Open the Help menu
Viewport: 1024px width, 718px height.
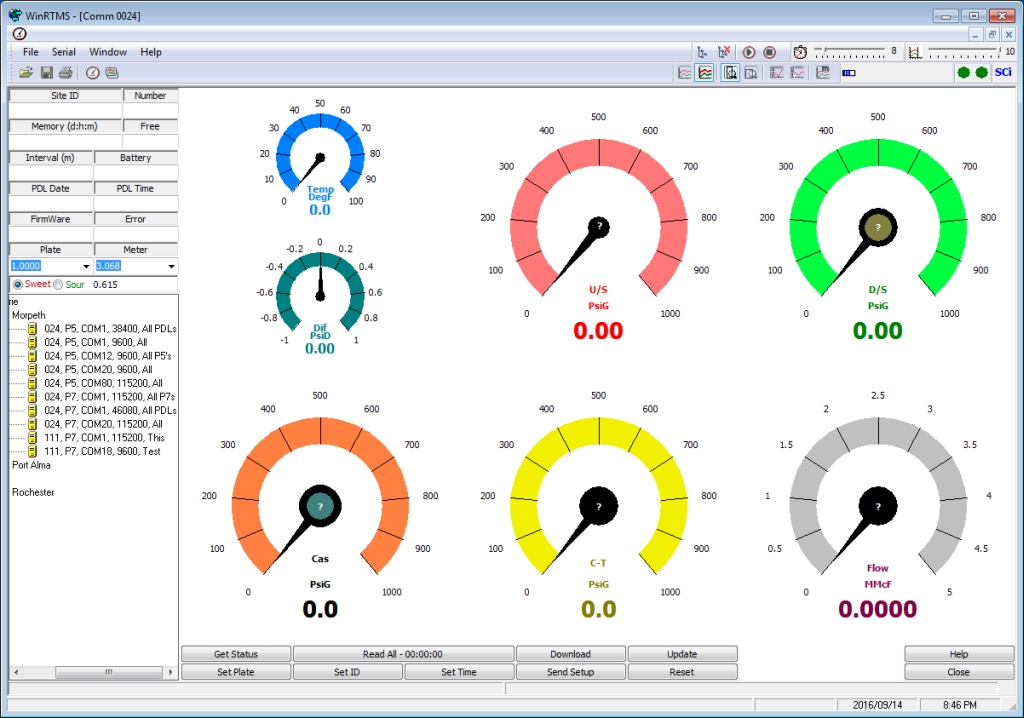pyautogui.click(x=151, y=52)
